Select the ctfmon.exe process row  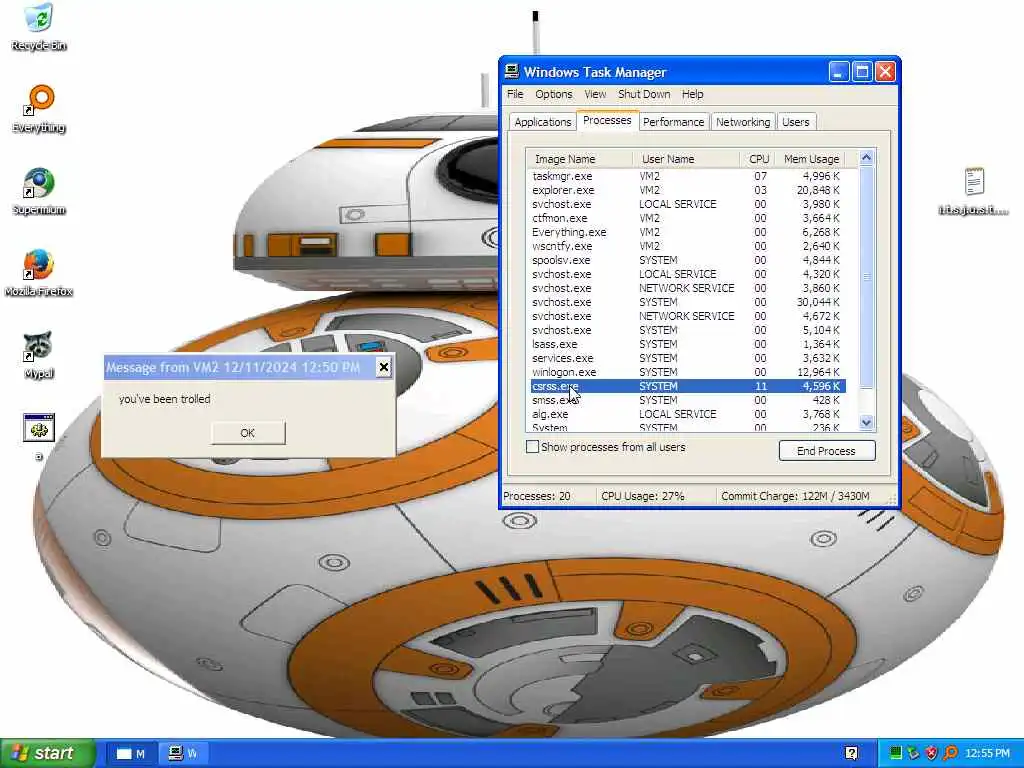(x=688, y=218)
